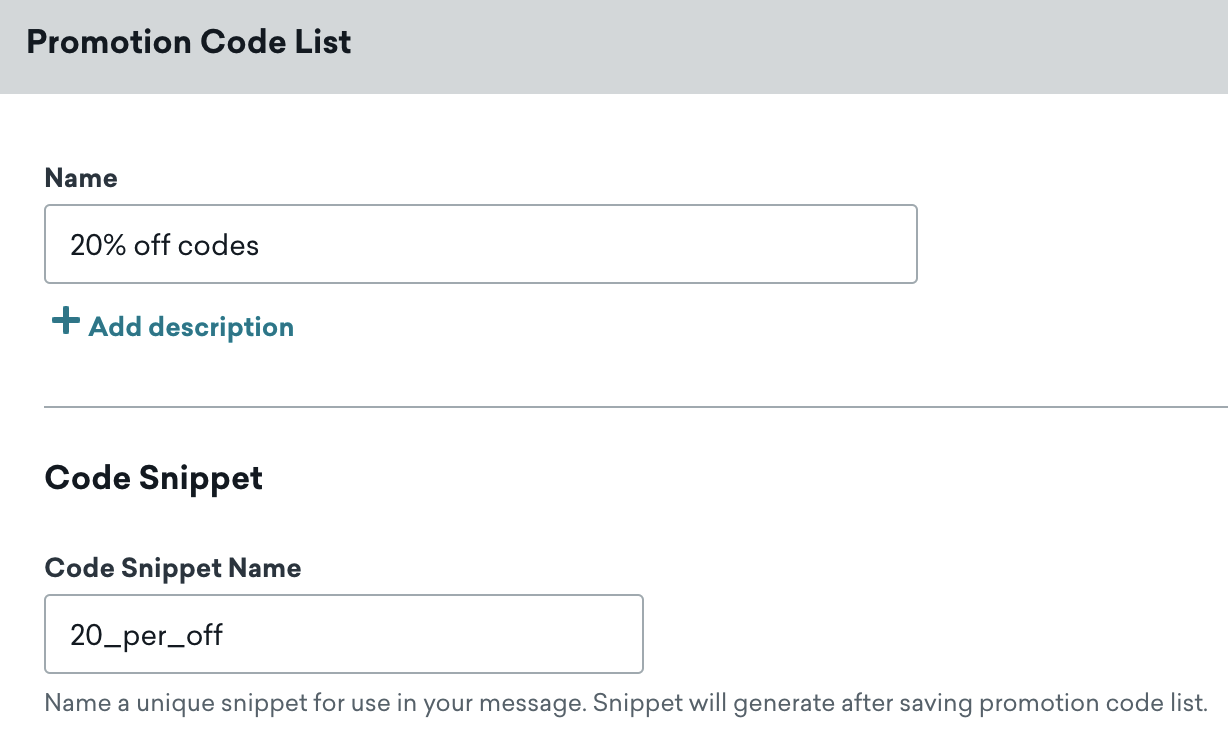Click the Name field label

81,178
